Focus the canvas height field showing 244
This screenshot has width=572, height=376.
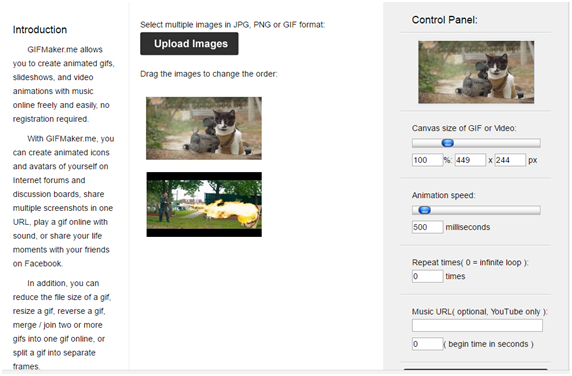point(510,160)
